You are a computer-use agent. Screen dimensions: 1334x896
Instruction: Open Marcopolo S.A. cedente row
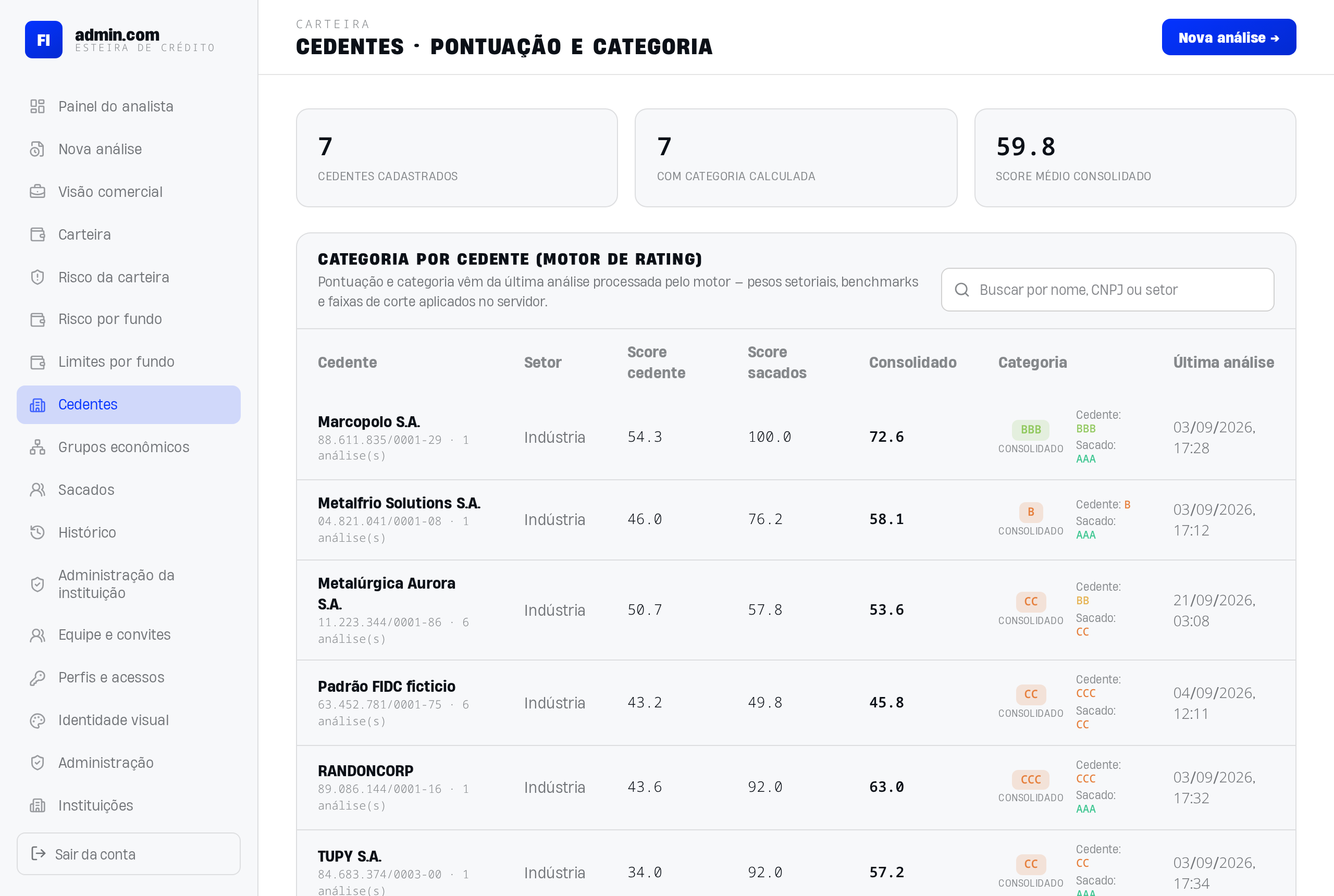(x=796, y=437)
